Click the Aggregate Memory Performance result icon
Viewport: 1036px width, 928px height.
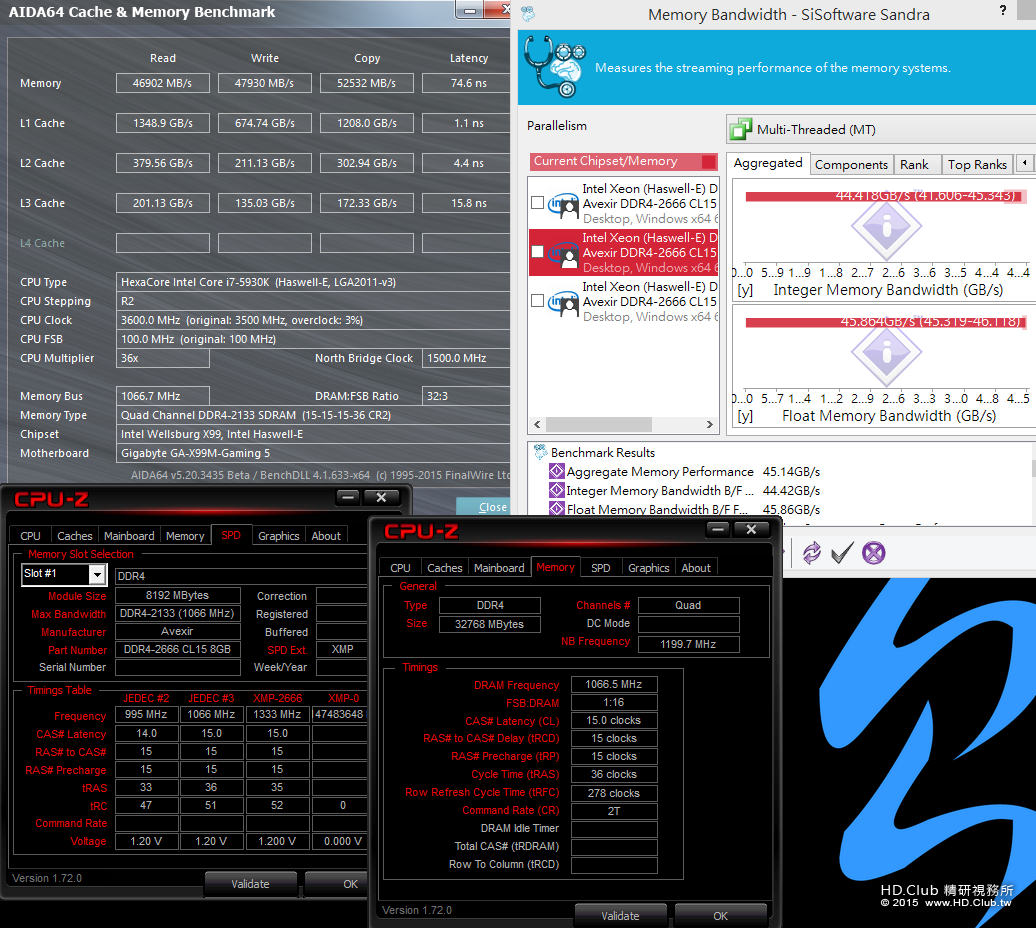point(556,472)
